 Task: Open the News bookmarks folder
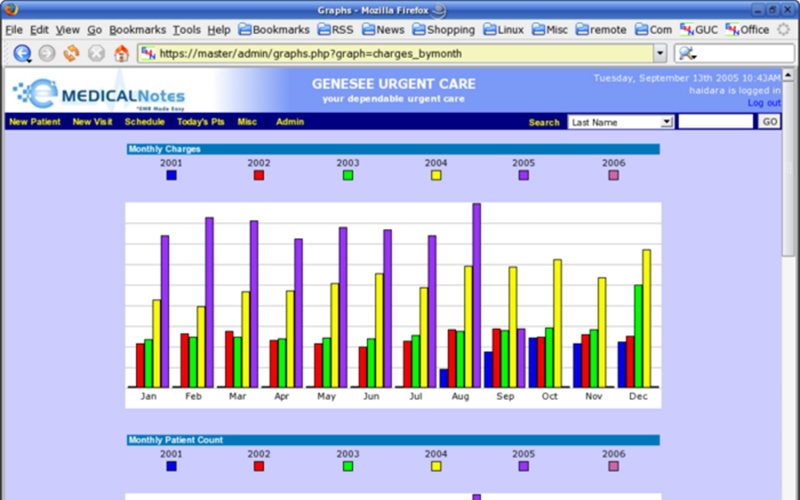click(x=383, y=30)
